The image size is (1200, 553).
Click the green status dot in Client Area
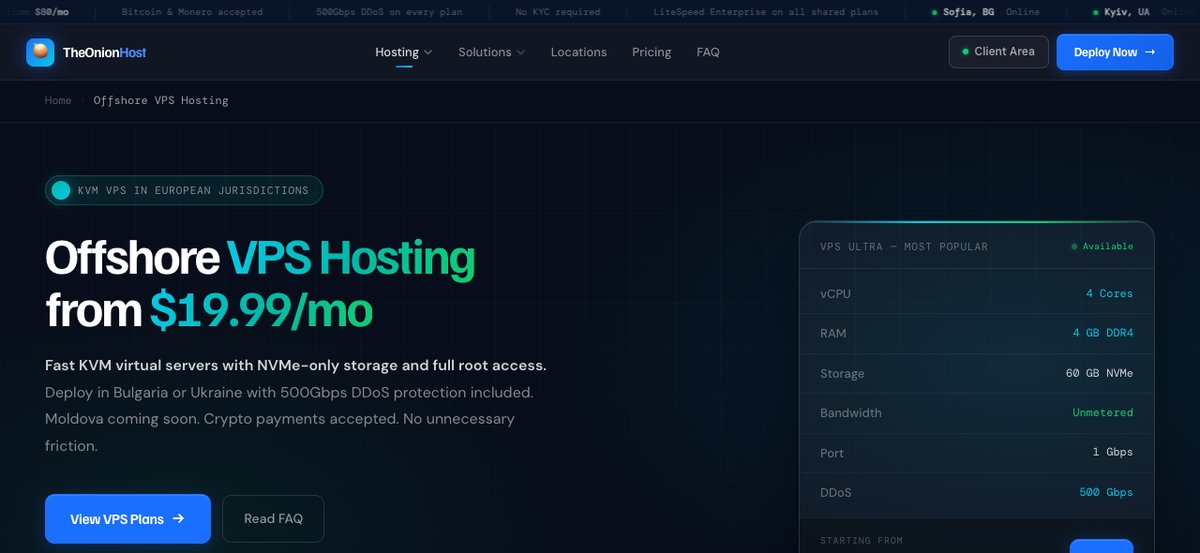965,52
